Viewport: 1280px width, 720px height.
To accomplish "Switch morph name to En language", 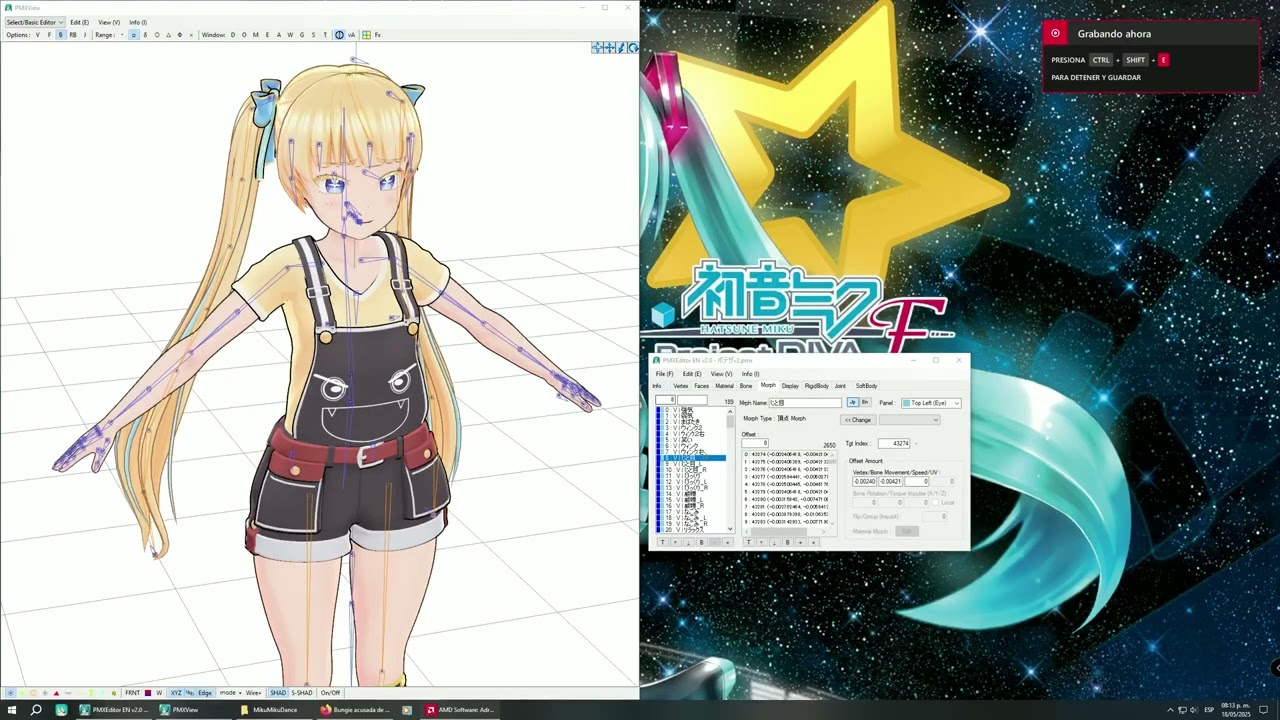I will pyautogui.click(x=865, y=403).
